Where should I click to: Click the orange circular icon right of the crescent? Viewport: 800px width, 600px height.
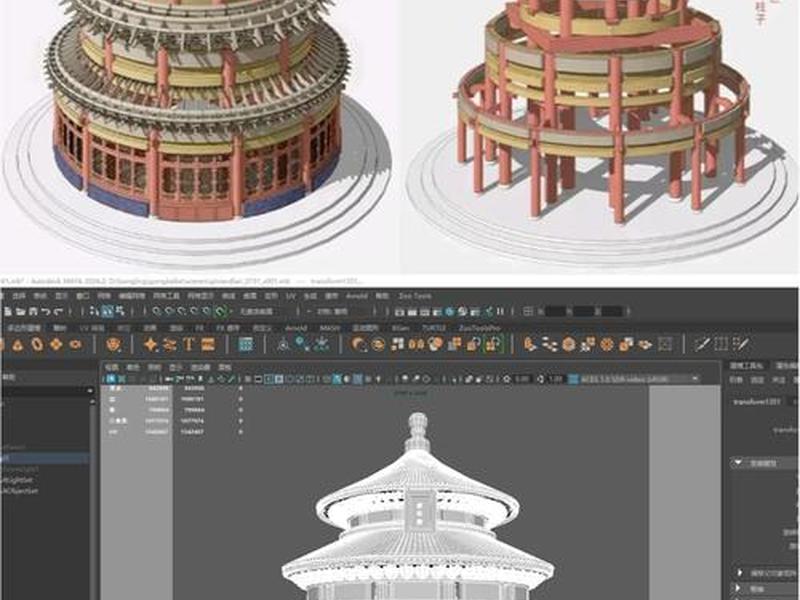(x=379, y=345)
